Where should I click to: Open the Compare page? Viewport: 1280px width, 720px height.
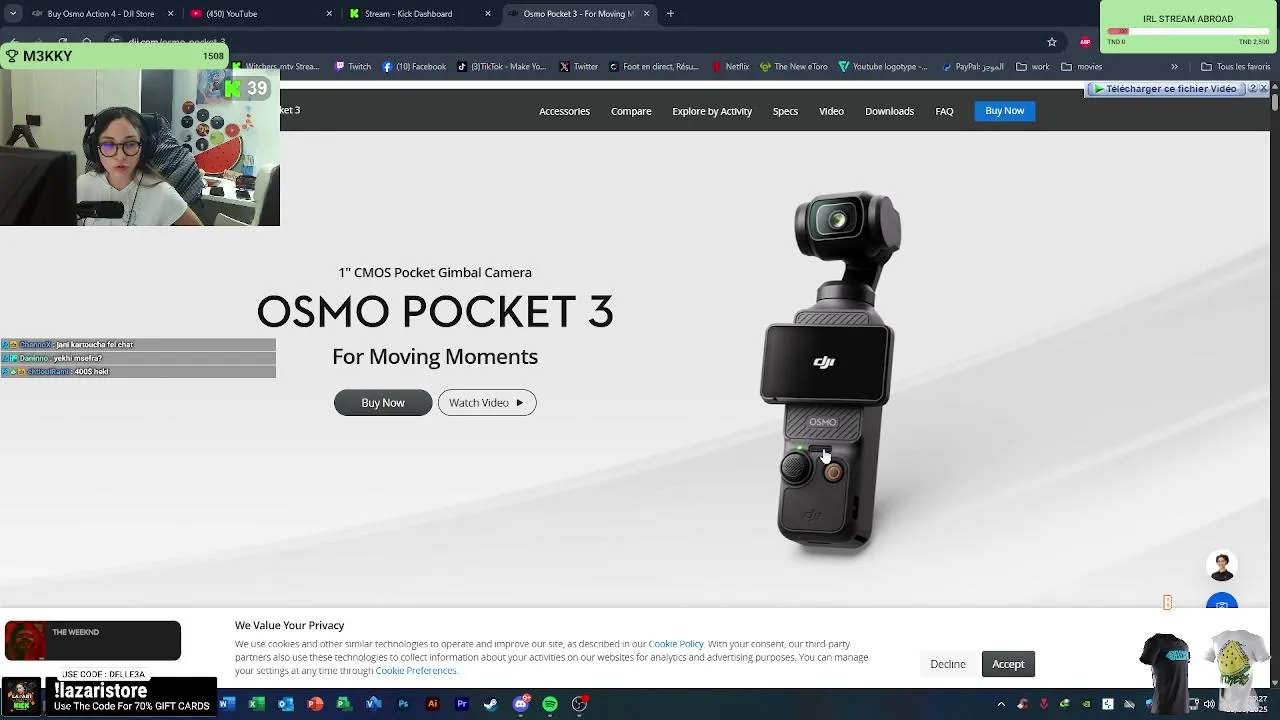coord(631,111)
